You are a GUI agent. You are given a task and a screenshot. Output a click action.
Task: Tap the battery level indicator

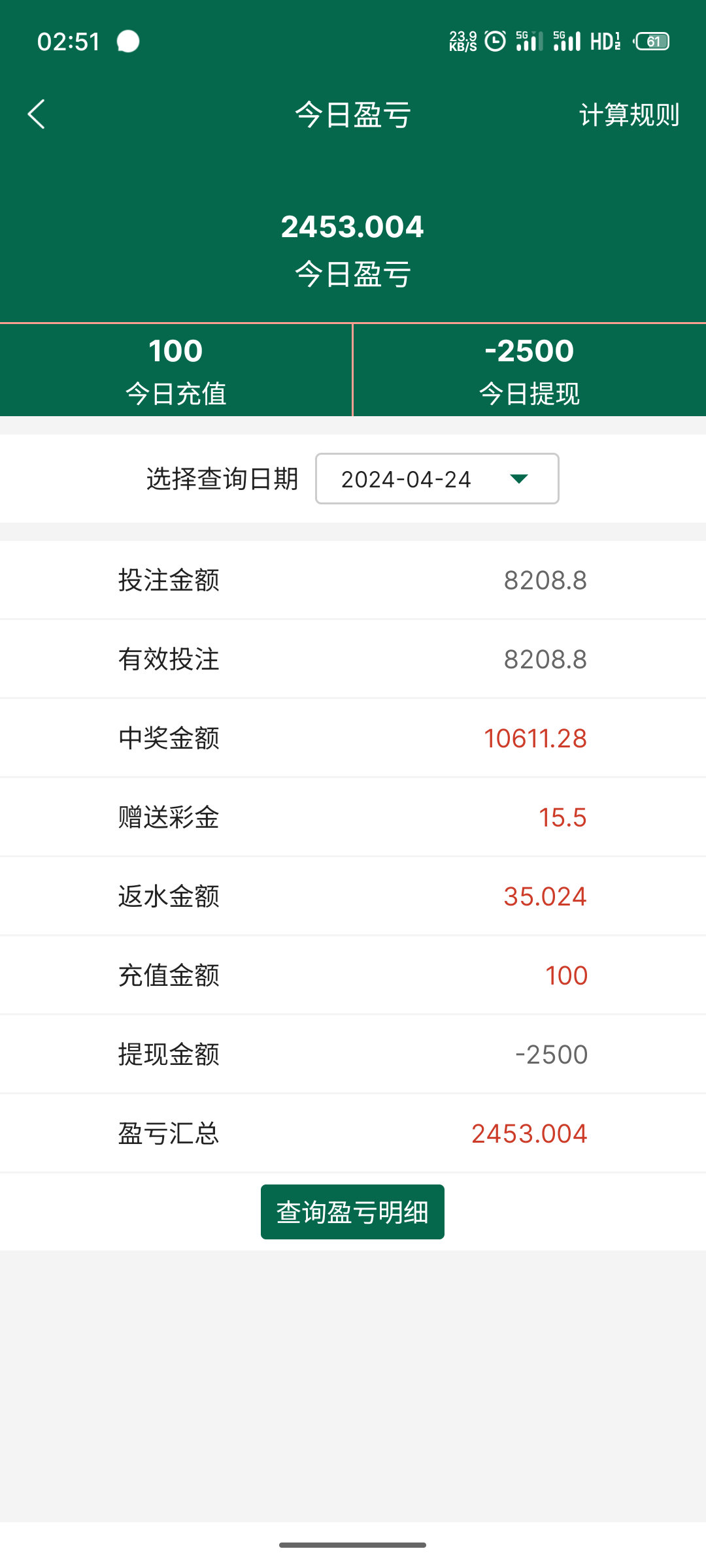[x=652, y=41]
